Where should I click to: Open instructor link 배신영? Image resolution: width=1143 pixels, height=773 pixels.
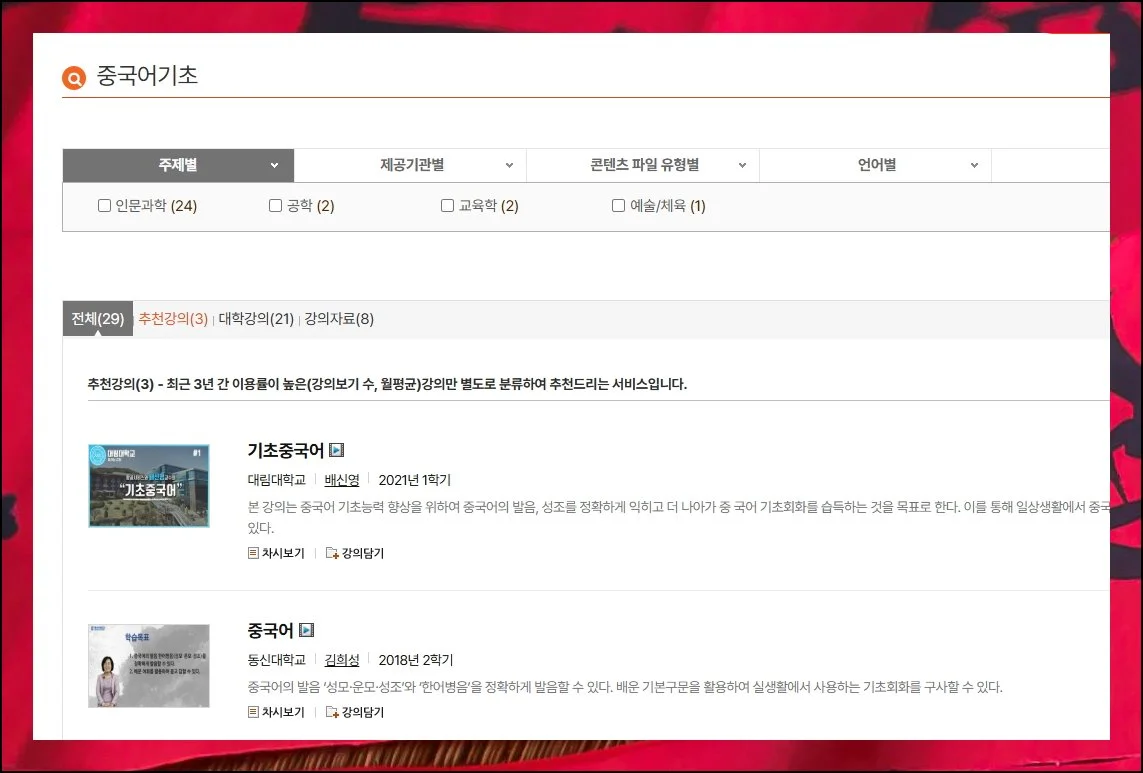(x=342, y=480)
